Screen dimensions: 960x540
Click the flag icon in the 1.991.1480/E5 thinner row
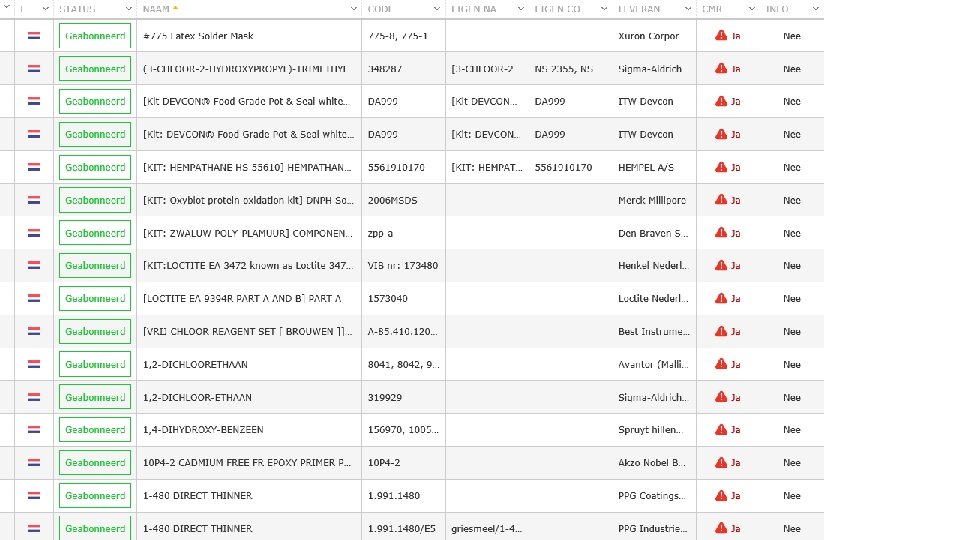[x=34, y=528]
